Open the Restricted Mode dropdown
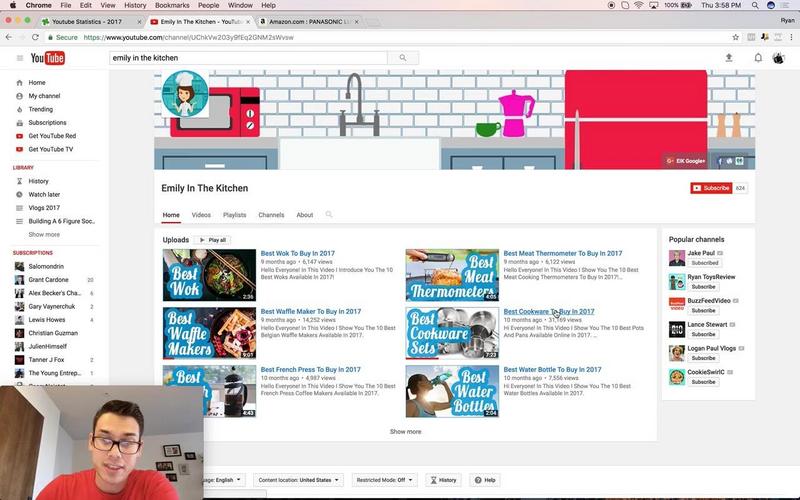This screenshot has height=500, width=800. tap(384, 480)
